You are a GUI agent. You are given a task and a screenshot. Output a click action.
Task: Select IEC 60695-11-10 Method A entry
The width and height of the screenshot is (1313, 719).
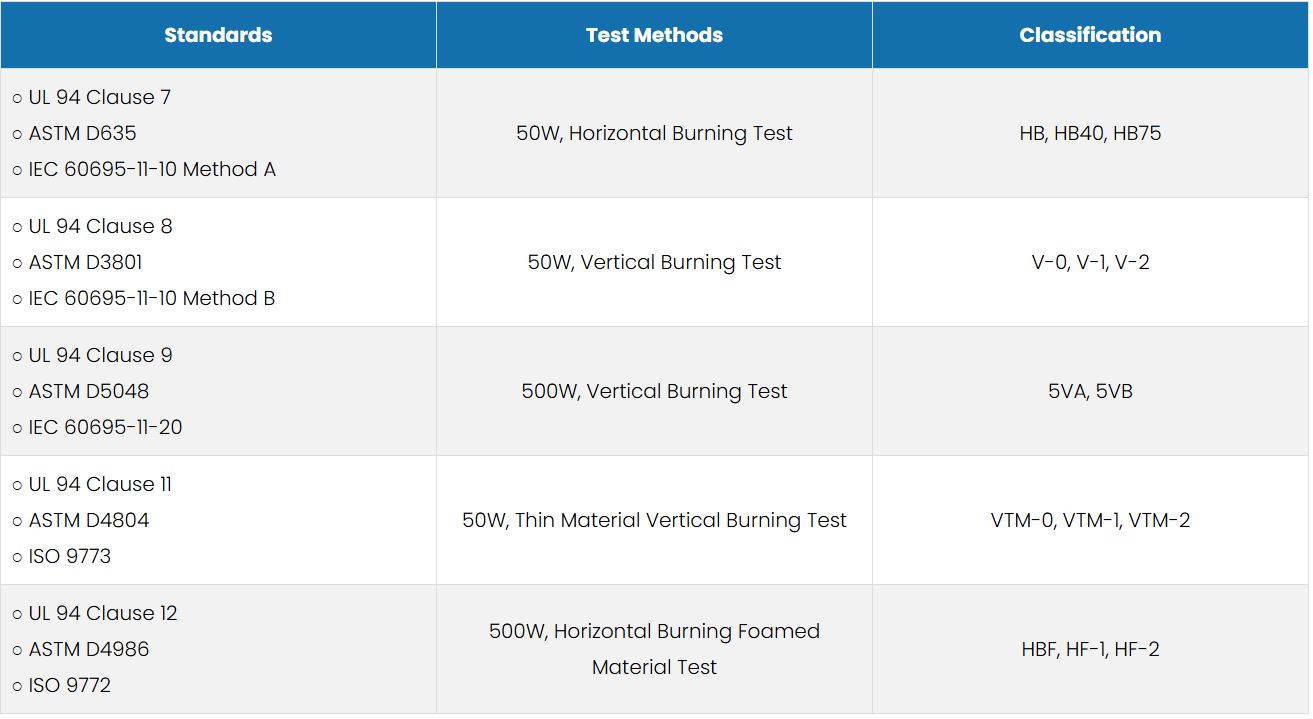point(151,169)
